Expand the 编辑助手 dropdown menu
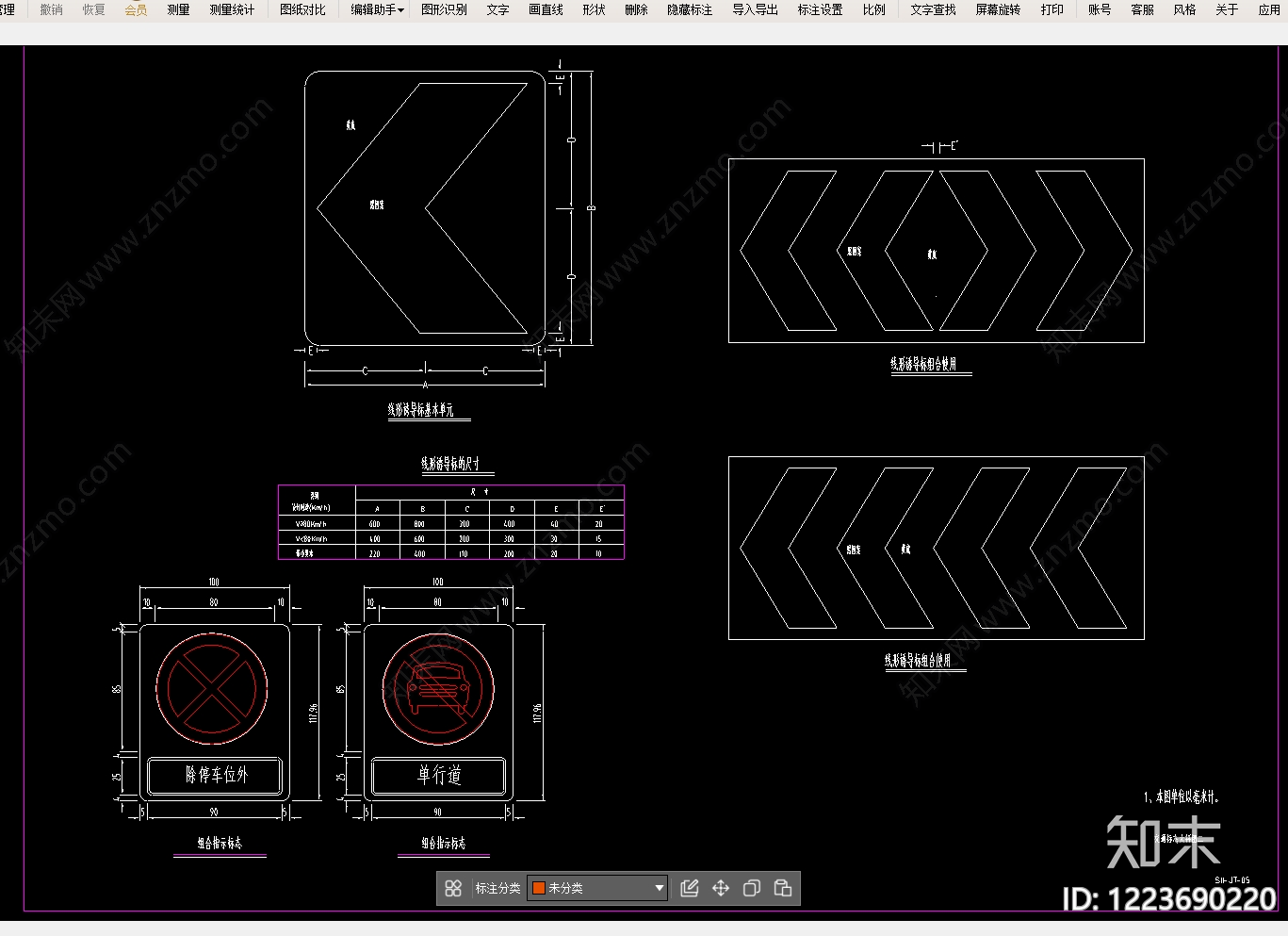Viewport: 1288px width, 936px height. (x=377, y=9)
